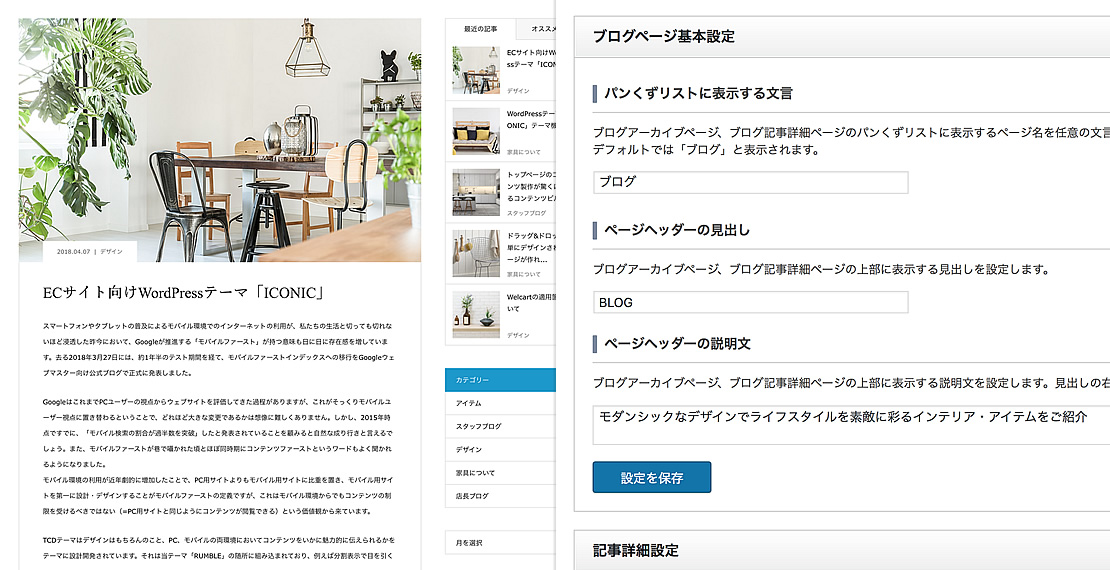Open the dining room thumbnail in recent posts
The width and height of the screenshot is (1110, 570).
click(476, 71)
